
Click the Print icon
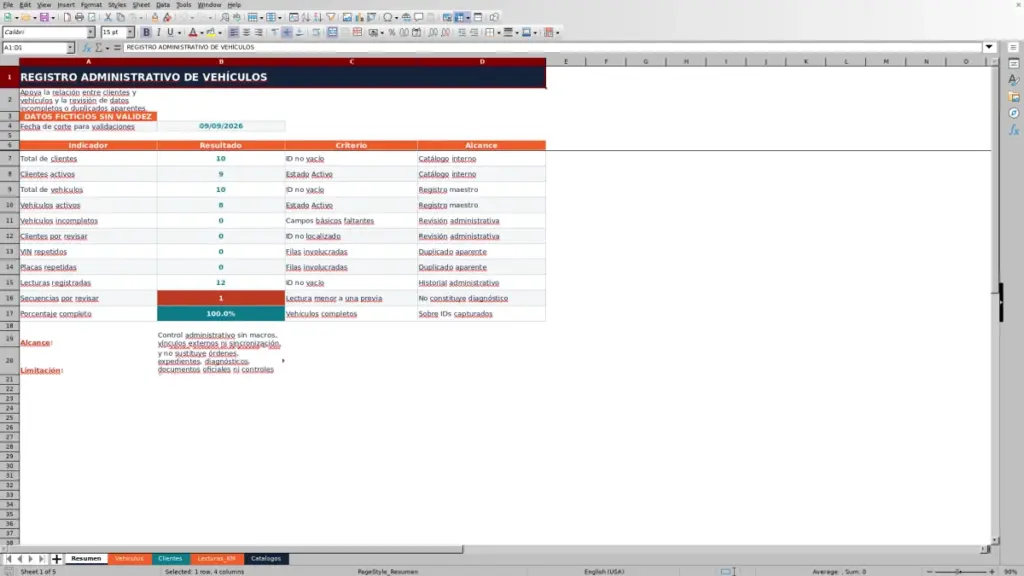[x=79, y=18]
